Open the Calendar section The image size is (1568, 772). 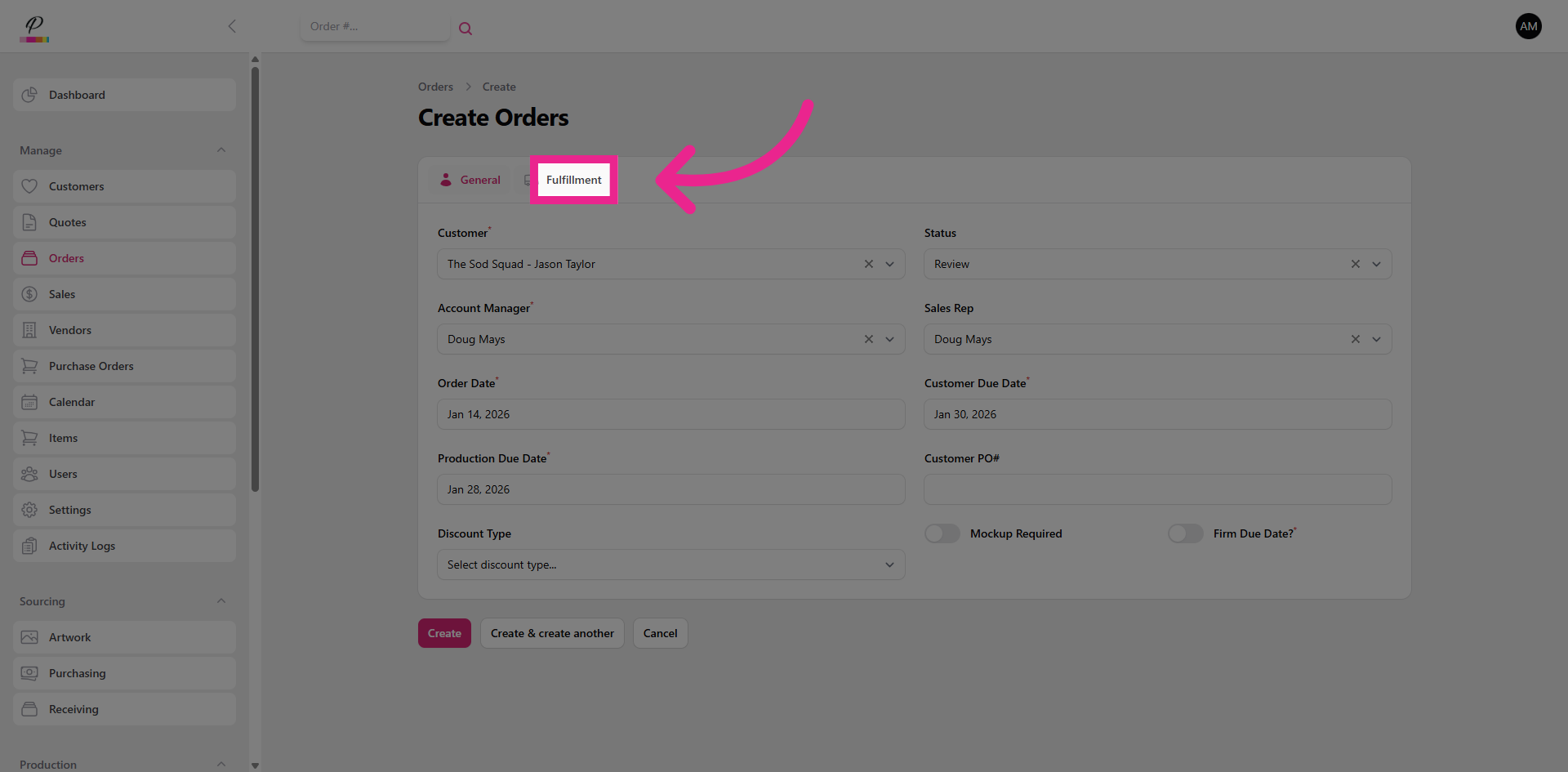click(x=73, y=402)
